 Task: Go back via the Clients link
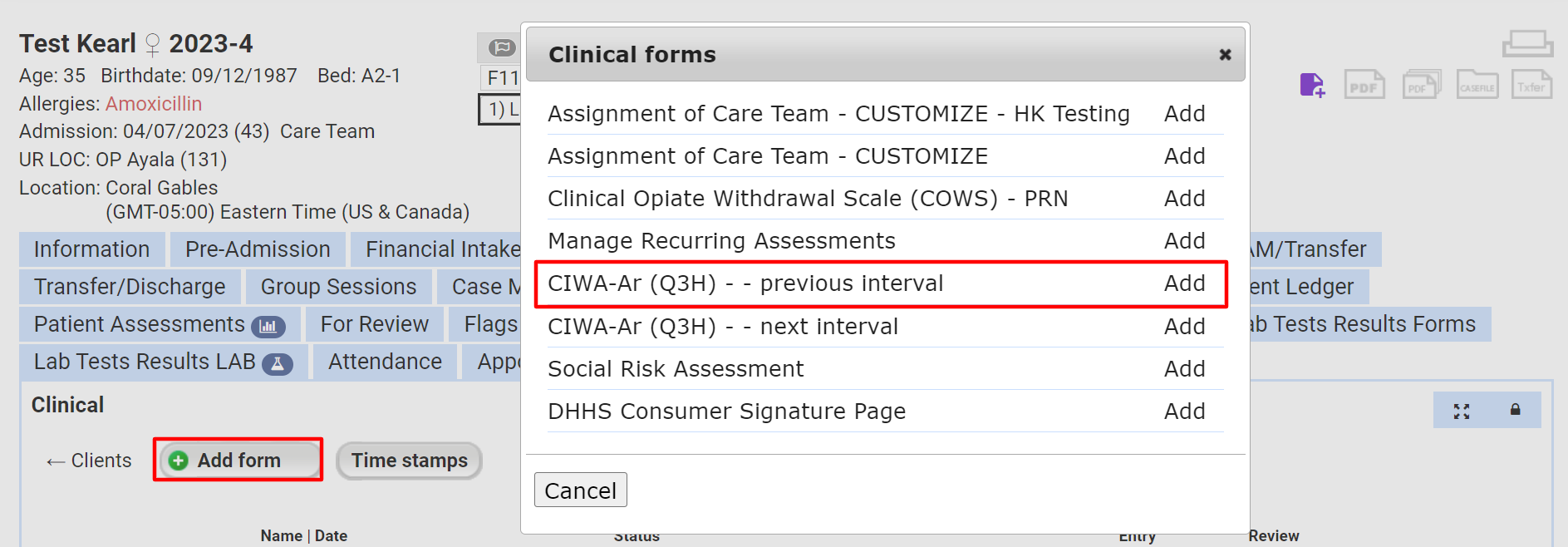(89, 461)
